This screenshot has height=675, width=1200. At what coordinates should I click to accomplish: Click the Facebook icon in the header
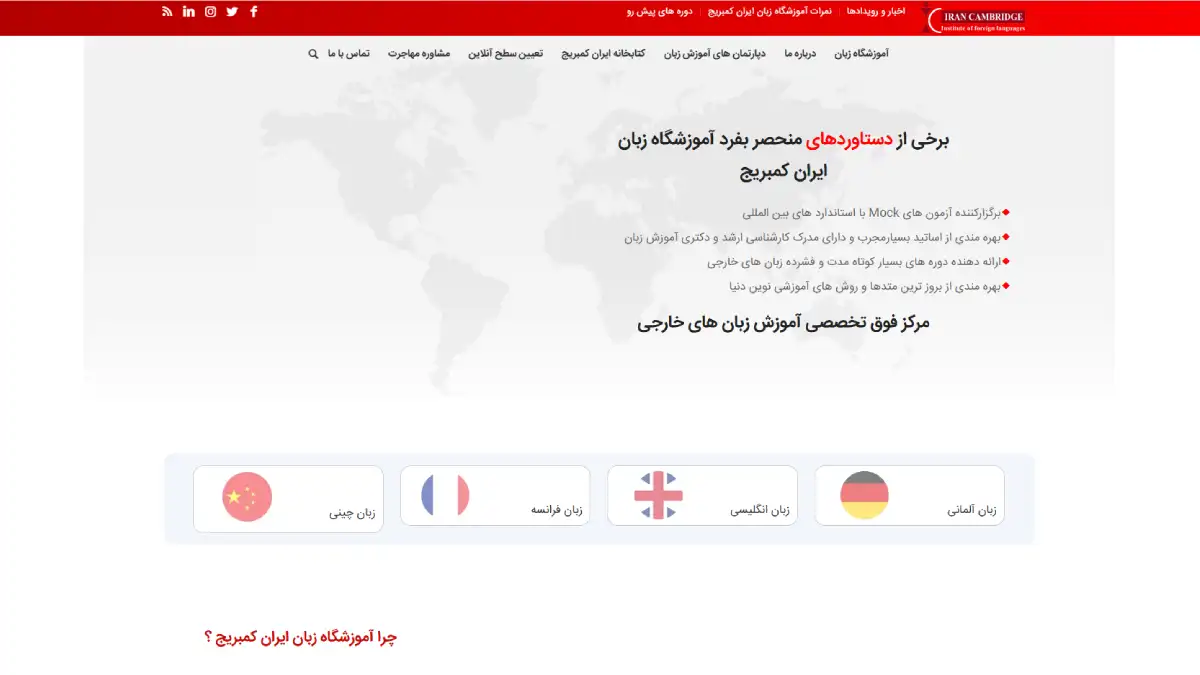click(253, 11)
